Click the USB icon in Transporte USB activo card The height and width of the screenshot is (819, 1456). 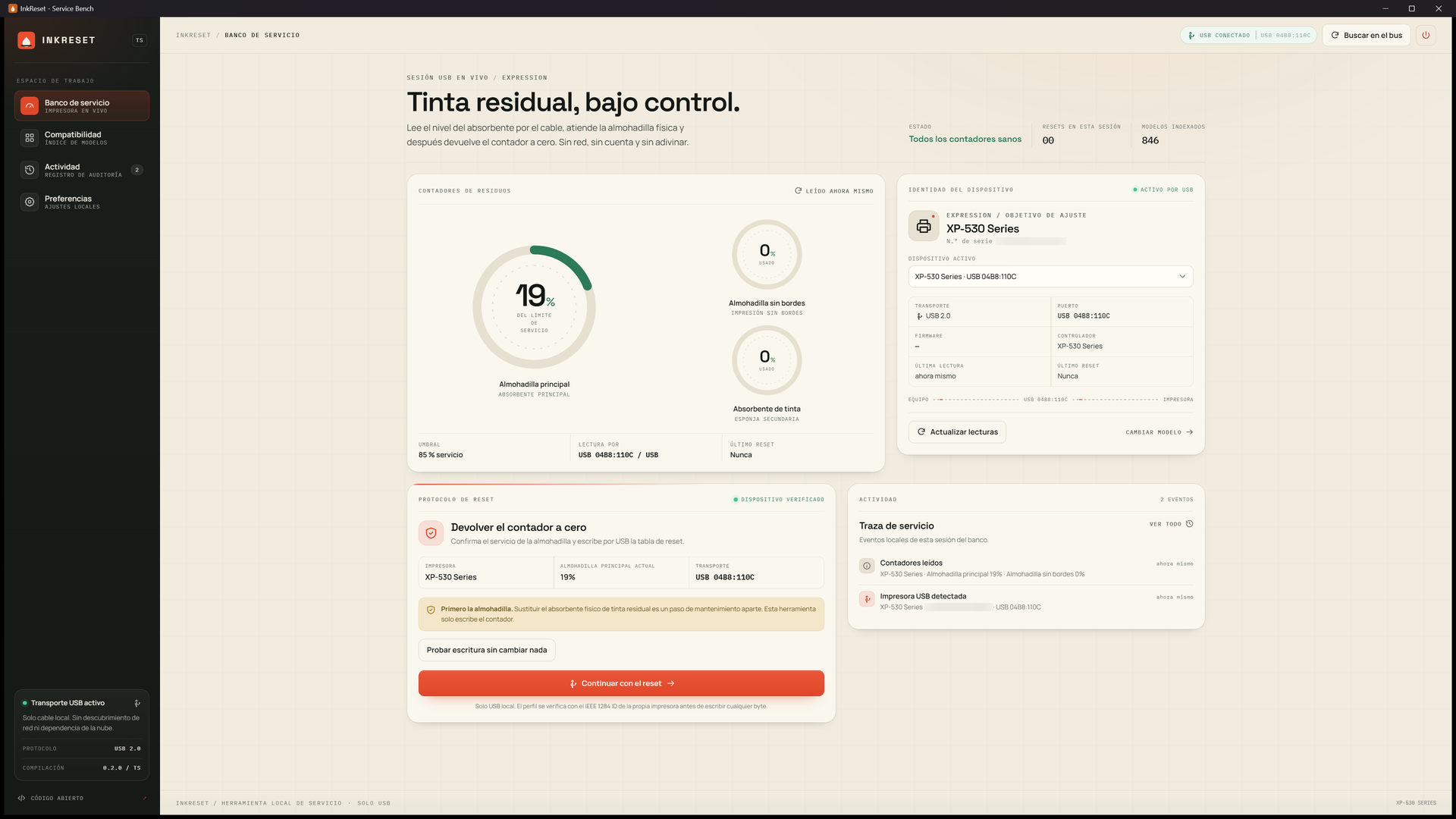click(137, 703)
